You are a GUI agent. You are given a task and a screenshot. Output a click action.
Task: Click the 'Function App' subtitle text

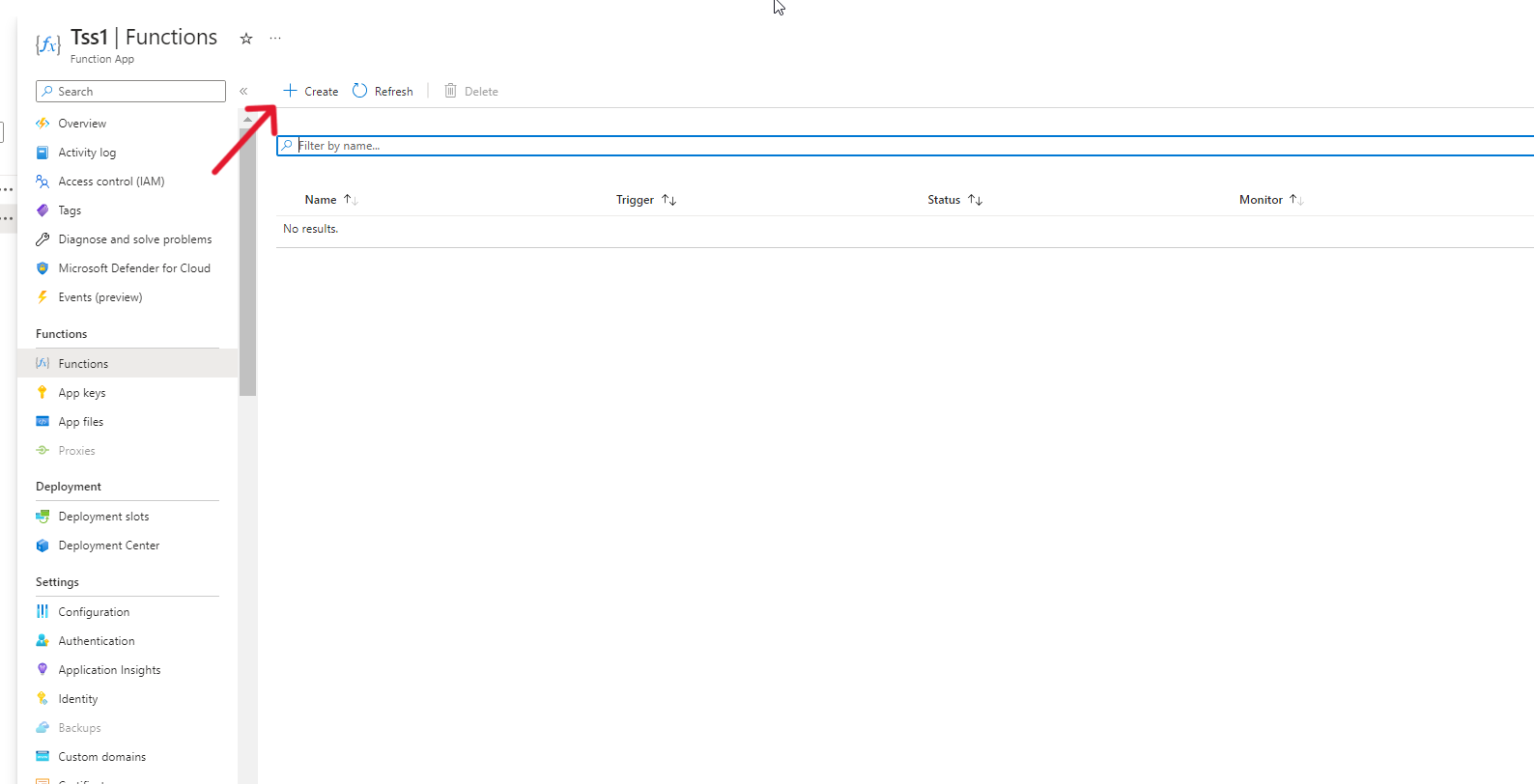coord(102,59)
